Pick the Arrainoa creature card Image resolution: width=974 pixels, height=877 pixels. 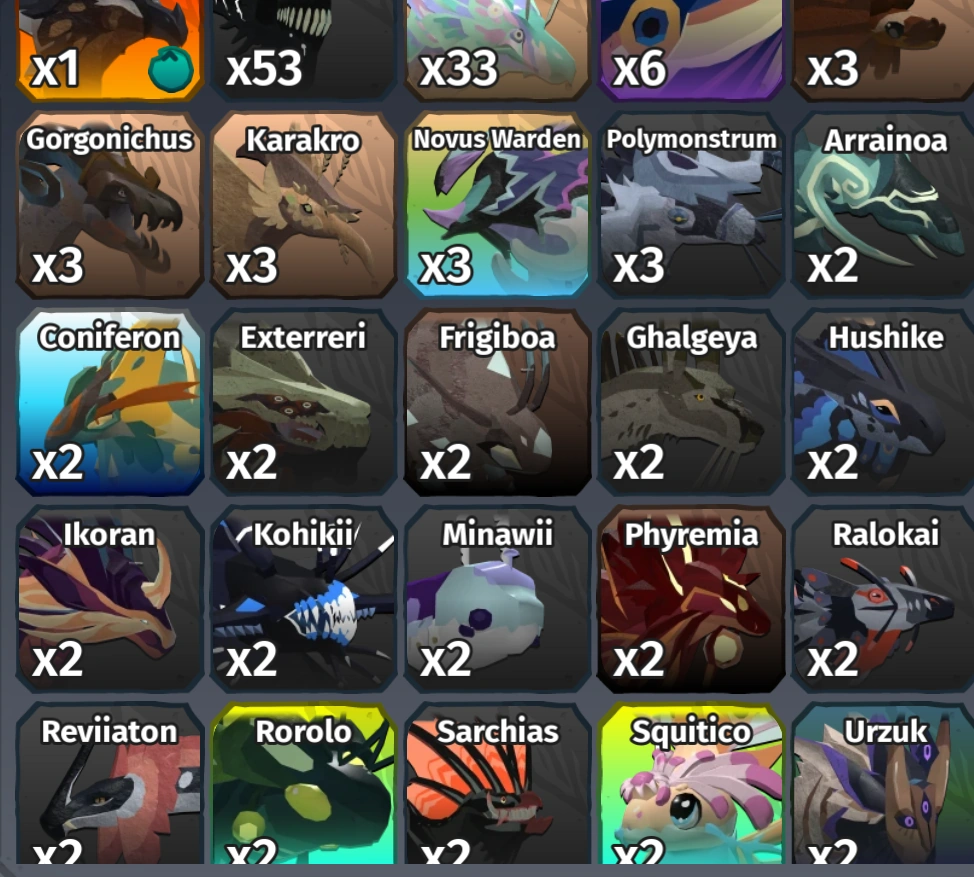[x=883, y=205]
